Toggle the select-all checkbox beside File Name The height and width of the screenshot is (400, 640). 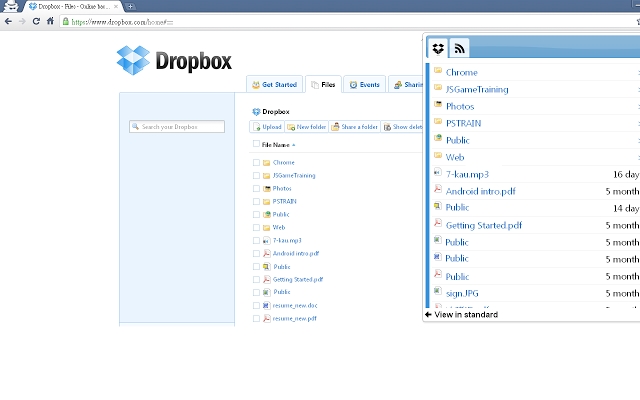click(256, 144)
